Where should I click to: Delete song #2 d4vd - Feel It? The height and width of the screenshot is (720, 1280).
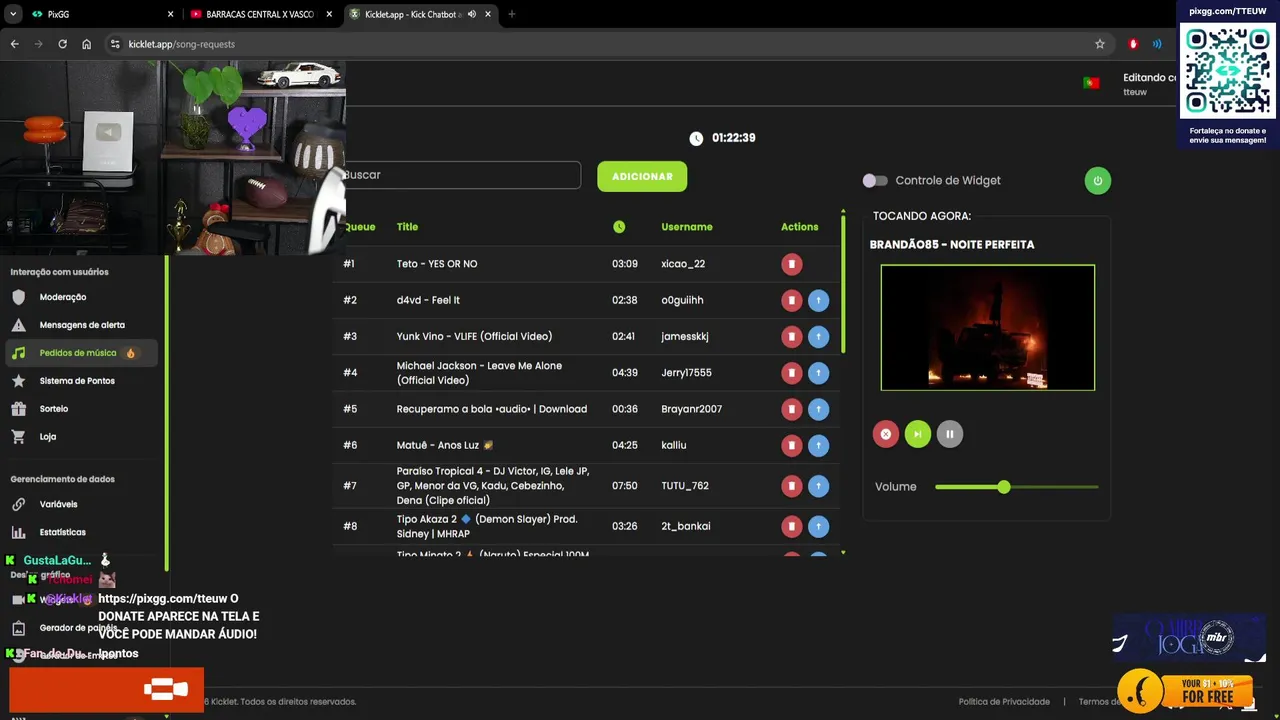tap(792, 300)
